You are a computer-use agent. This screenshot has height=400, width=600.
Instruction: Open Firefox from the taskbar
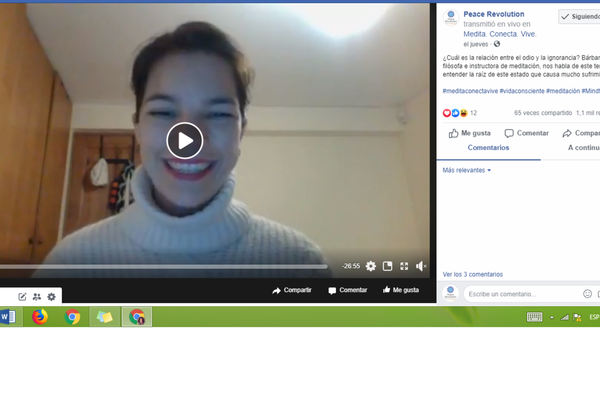(40, 317)
